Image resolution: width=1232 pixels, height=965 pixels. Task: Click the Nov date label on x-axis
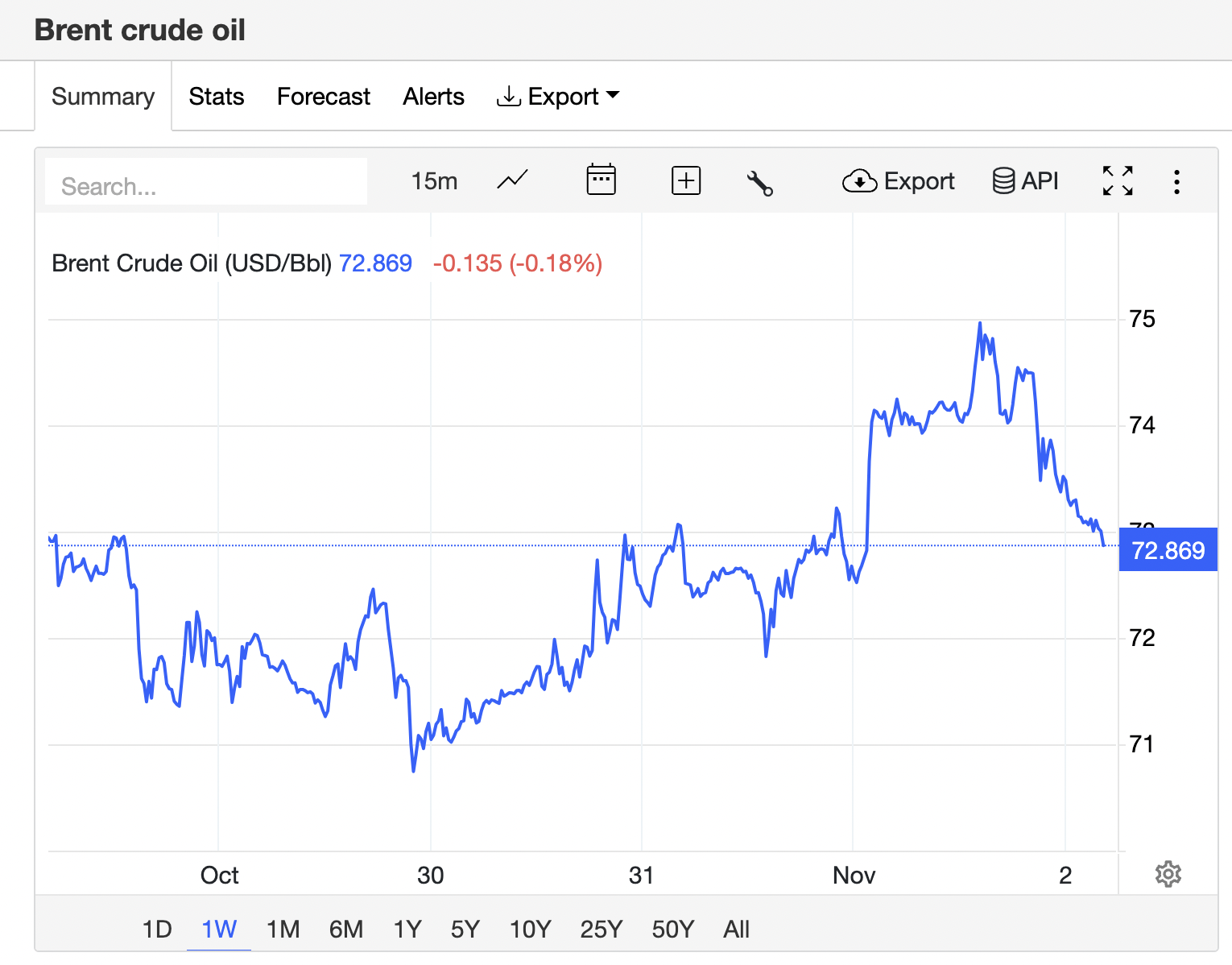[x=854, y=876]
